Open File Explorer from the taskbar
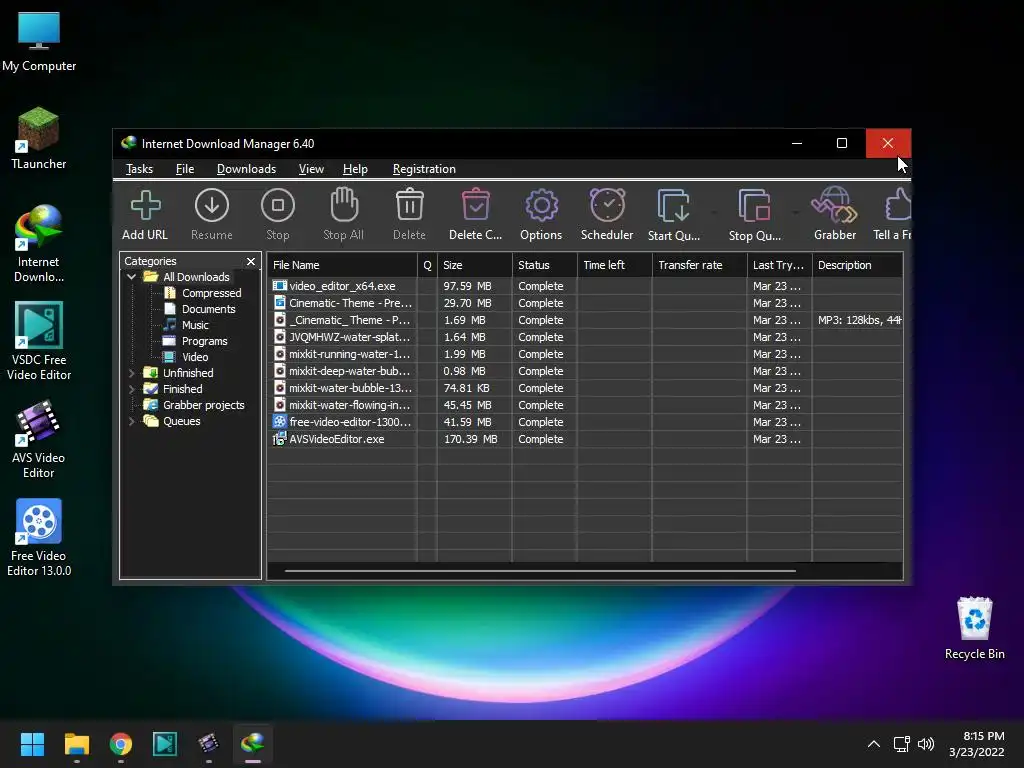 tap(76, 744)
